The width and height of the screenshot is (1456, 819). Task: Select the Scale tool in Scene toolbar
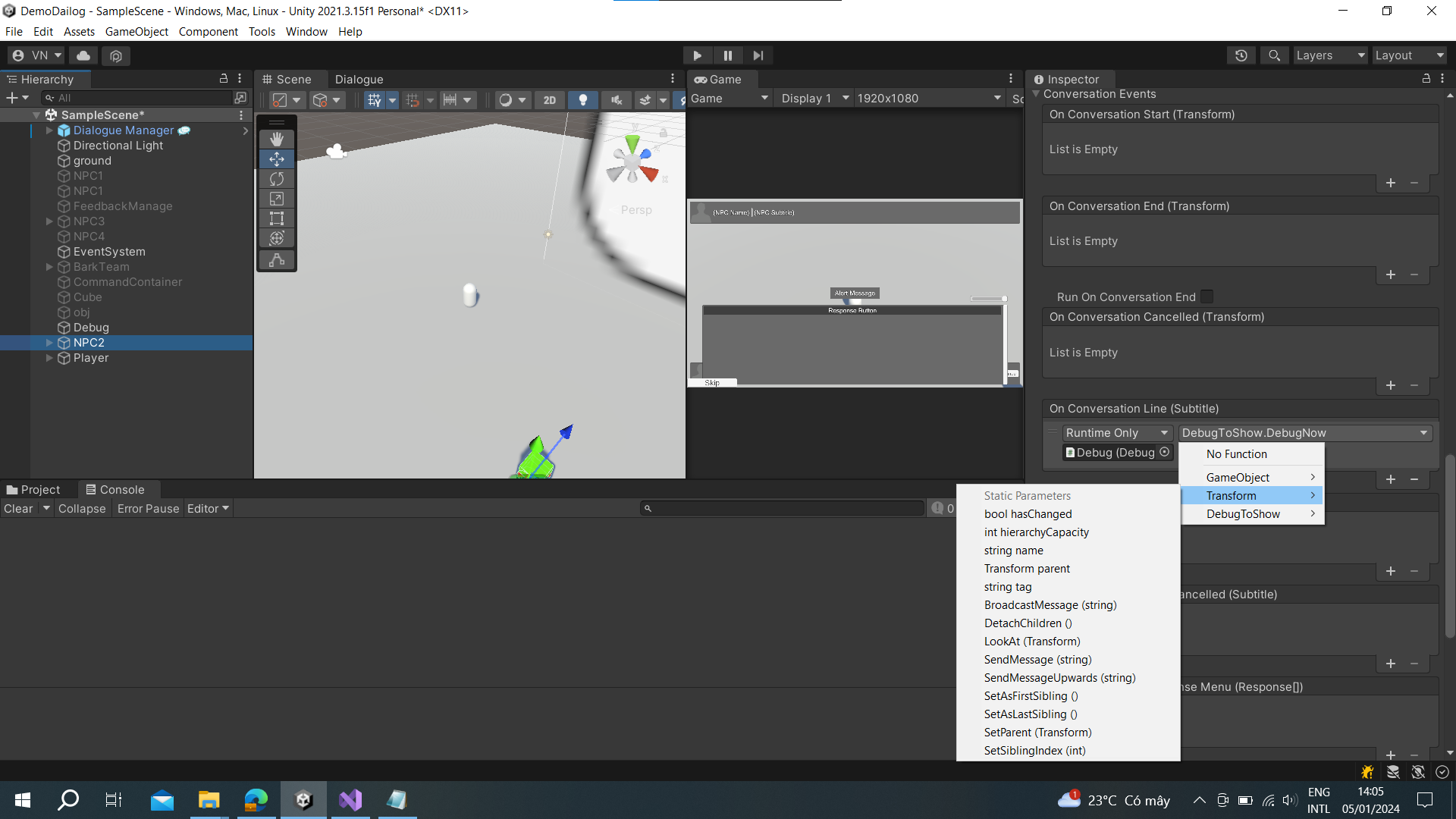[277, 199]
